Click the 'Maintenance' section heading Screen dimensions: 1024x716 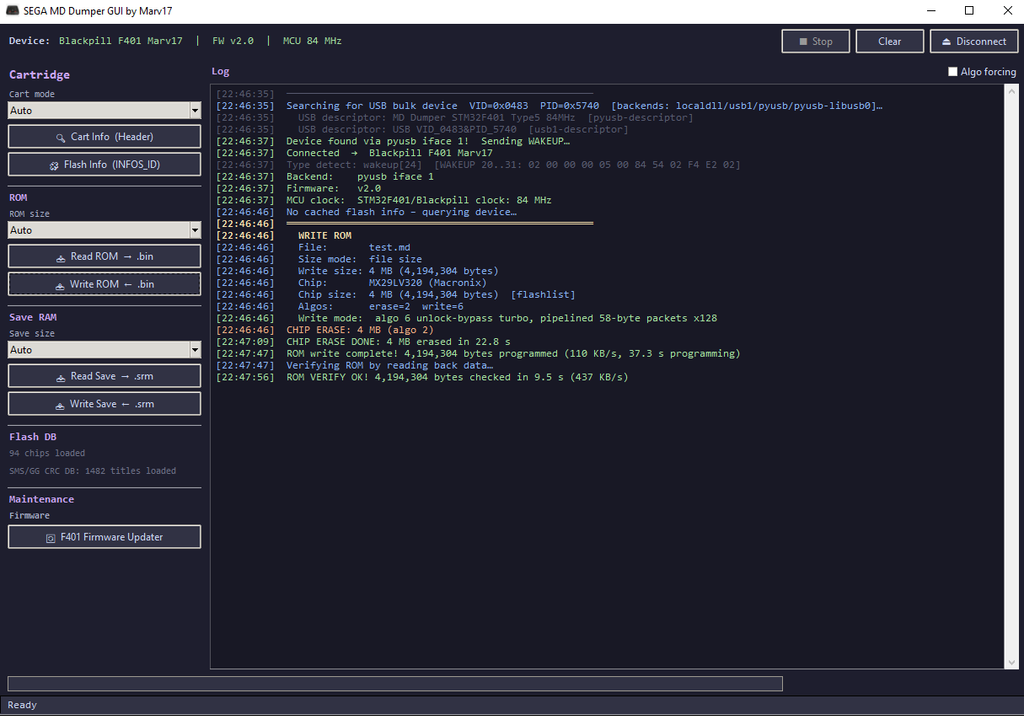(41, 499)
